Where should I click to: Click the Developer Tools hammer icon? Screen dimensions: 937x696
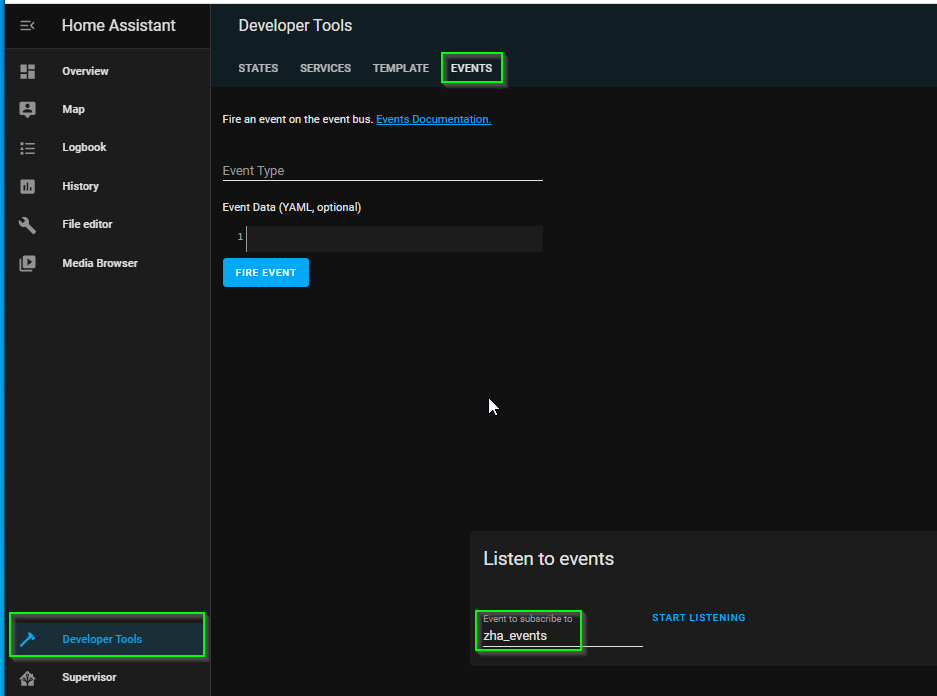27,639
